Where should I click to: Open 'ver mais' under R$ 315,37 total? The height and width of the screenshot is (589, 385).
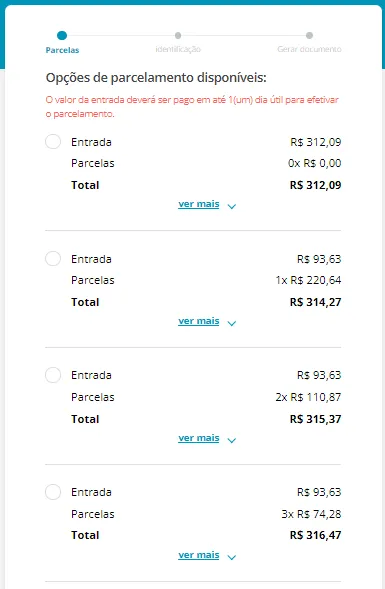click(199, 438)
